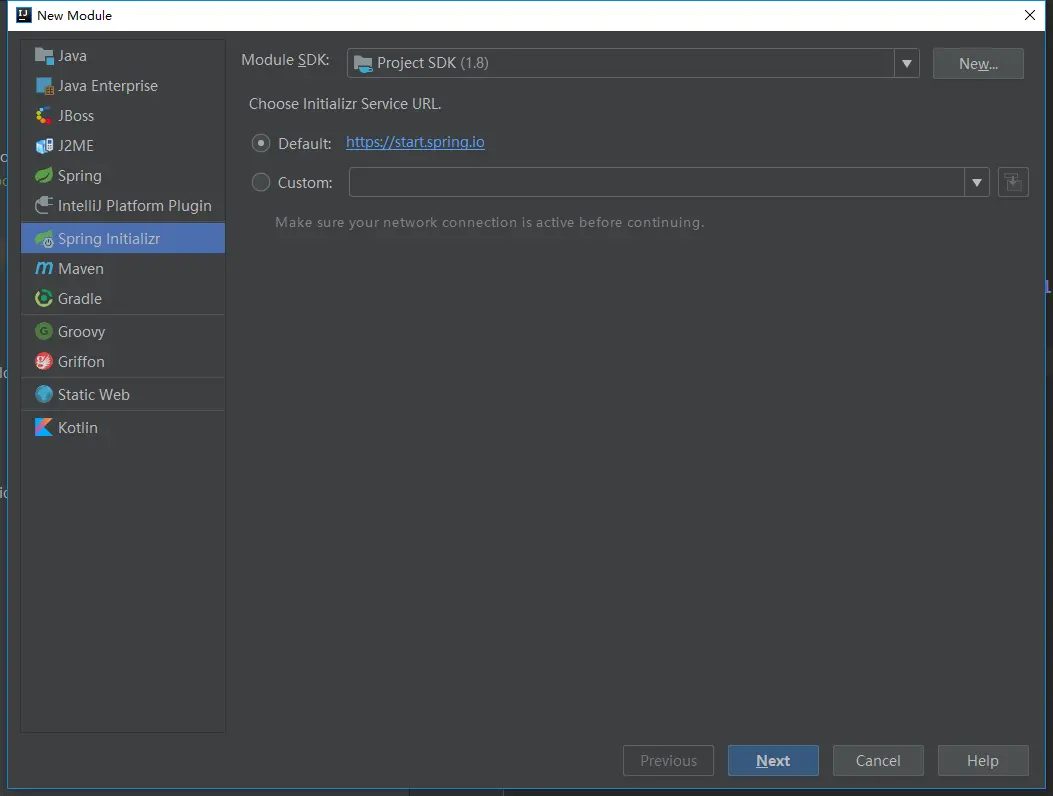Select J2ME label in module list
This screenshot has height=796, width=1053.
(x=76, y=146)
